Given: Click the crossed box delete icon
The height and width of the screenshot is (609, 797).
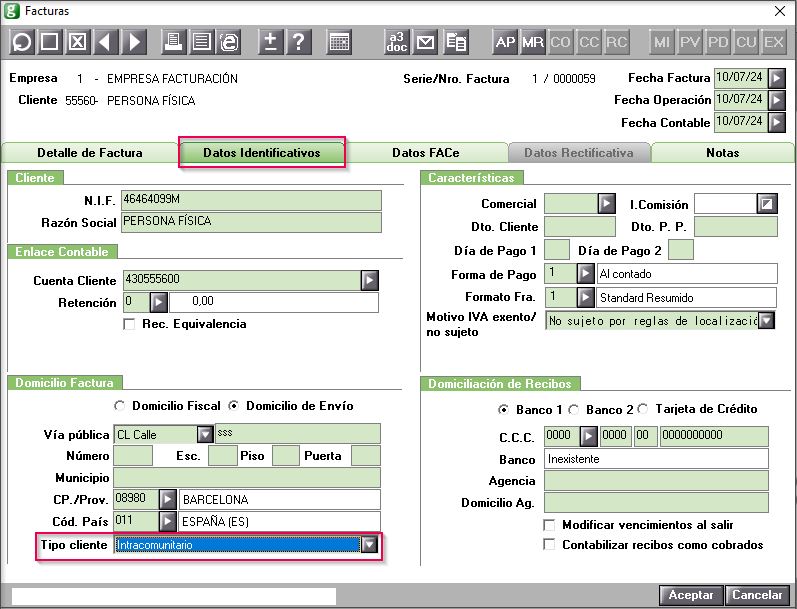Looking at the screenshot, I should tap(77, 42).
